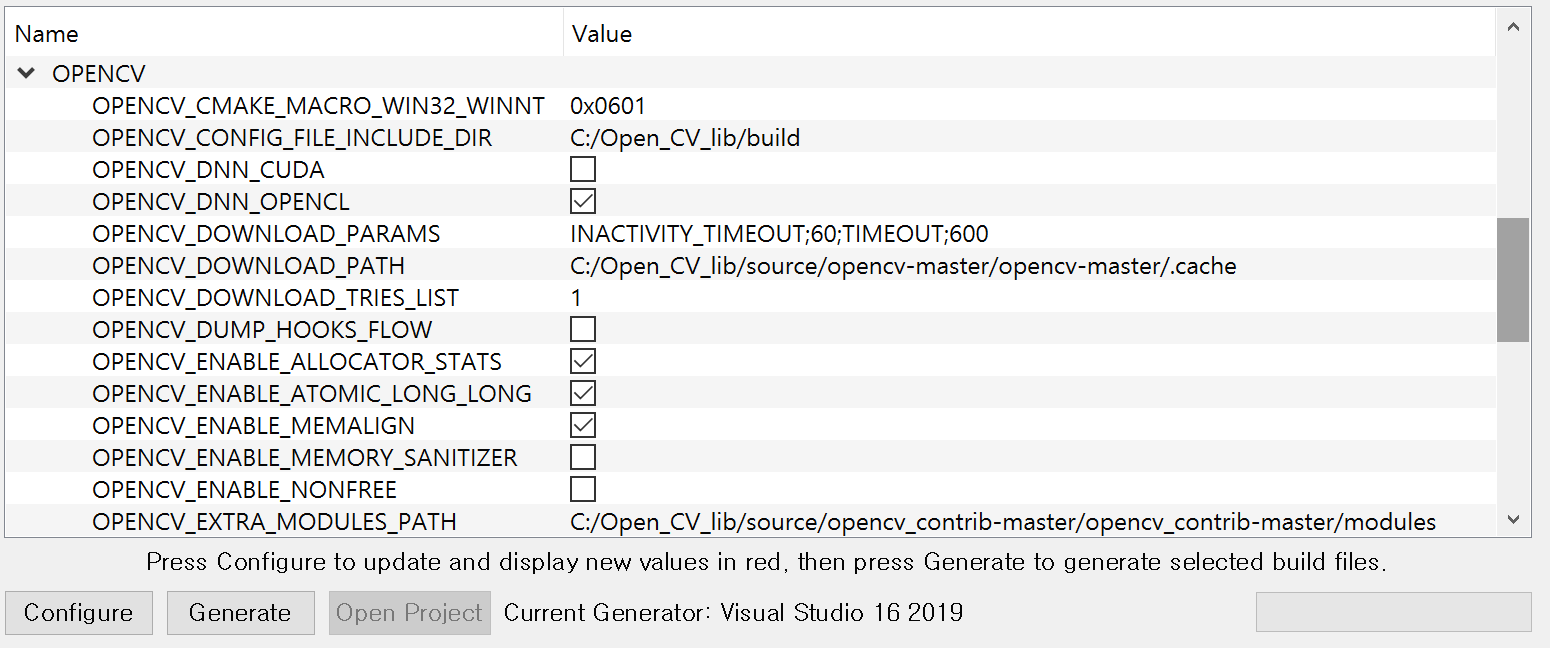Disable OPENCV_ENABLE_ALLOCATOR_STATS checkbox
1550x648 pixels.
tap(583, 361)
